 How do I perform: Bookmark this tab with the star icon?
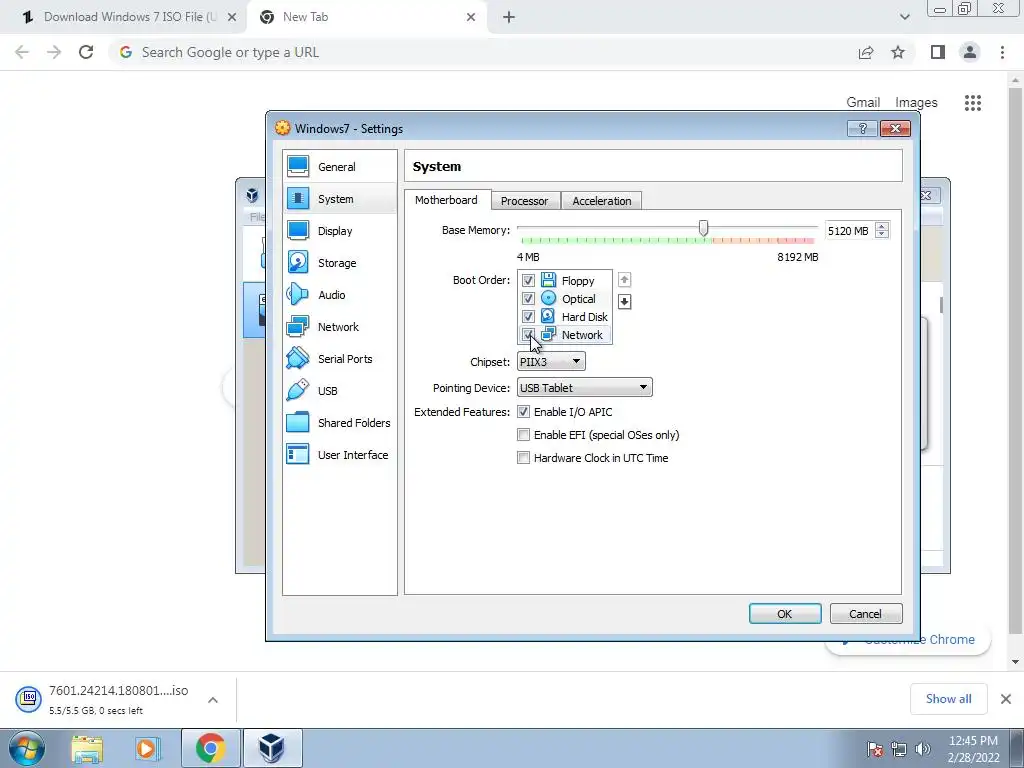click(x=898, y=52)
